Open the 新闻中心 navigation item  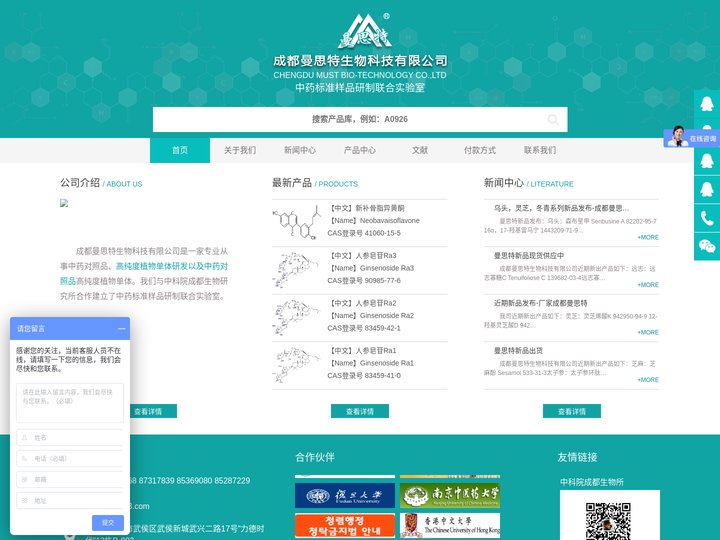point(300,150)
